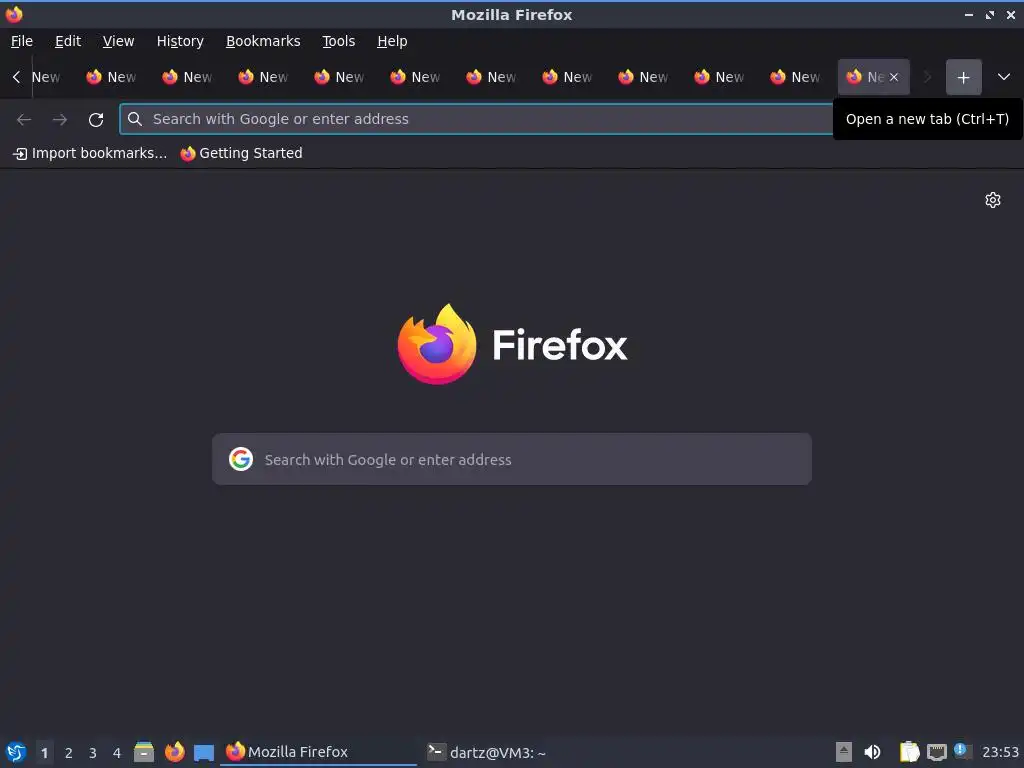Switch to the dartz@VM3 terminal window
This screenshot has width=1024, height=768.
point(487,752)
